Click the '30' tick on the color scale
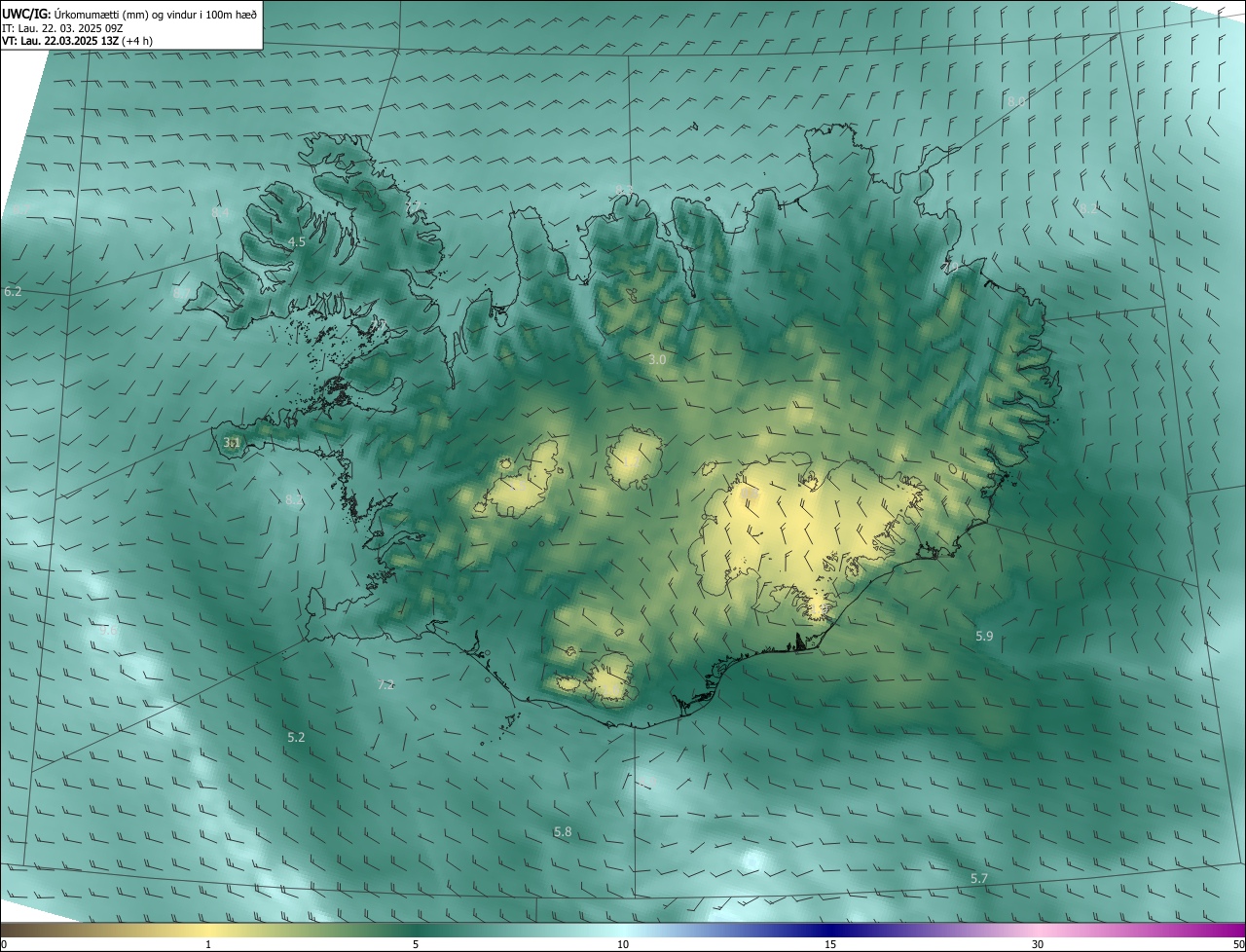The height and width of the screenshot is (952, 1246). (1038, 944)
